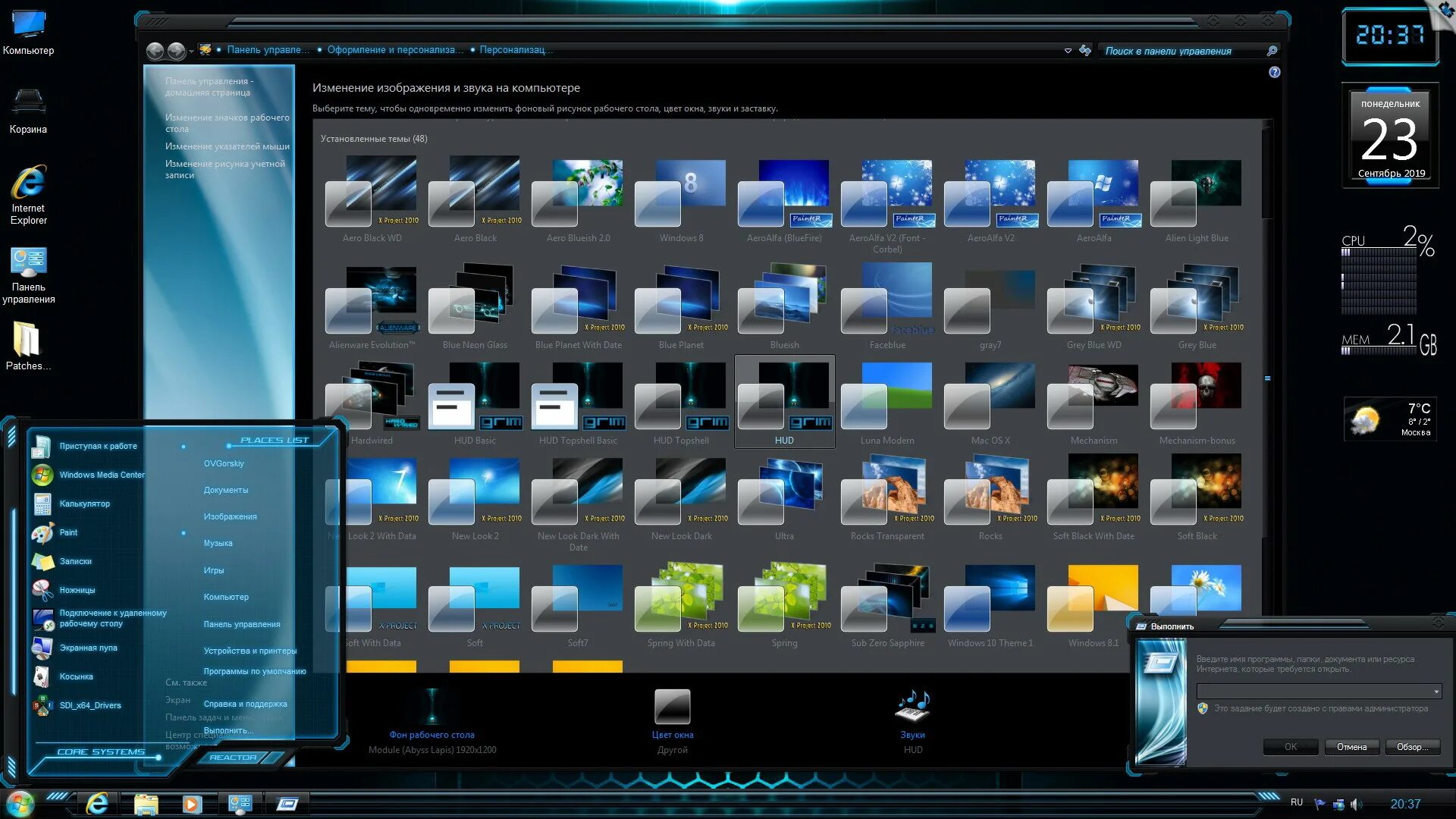This screenshot has height=819, width=1456.
Task: Open Калькулятор in the start menu
Action: [x=84, y=504]
